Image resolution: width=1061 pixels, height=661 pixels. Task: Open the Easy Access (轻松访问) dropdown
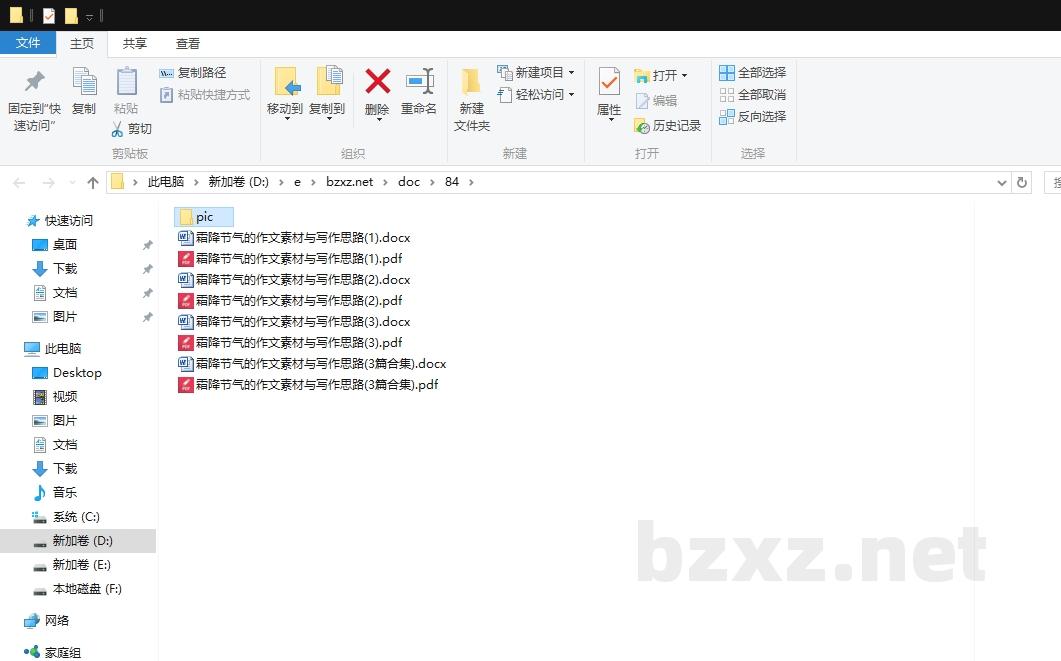coord(571,95)
